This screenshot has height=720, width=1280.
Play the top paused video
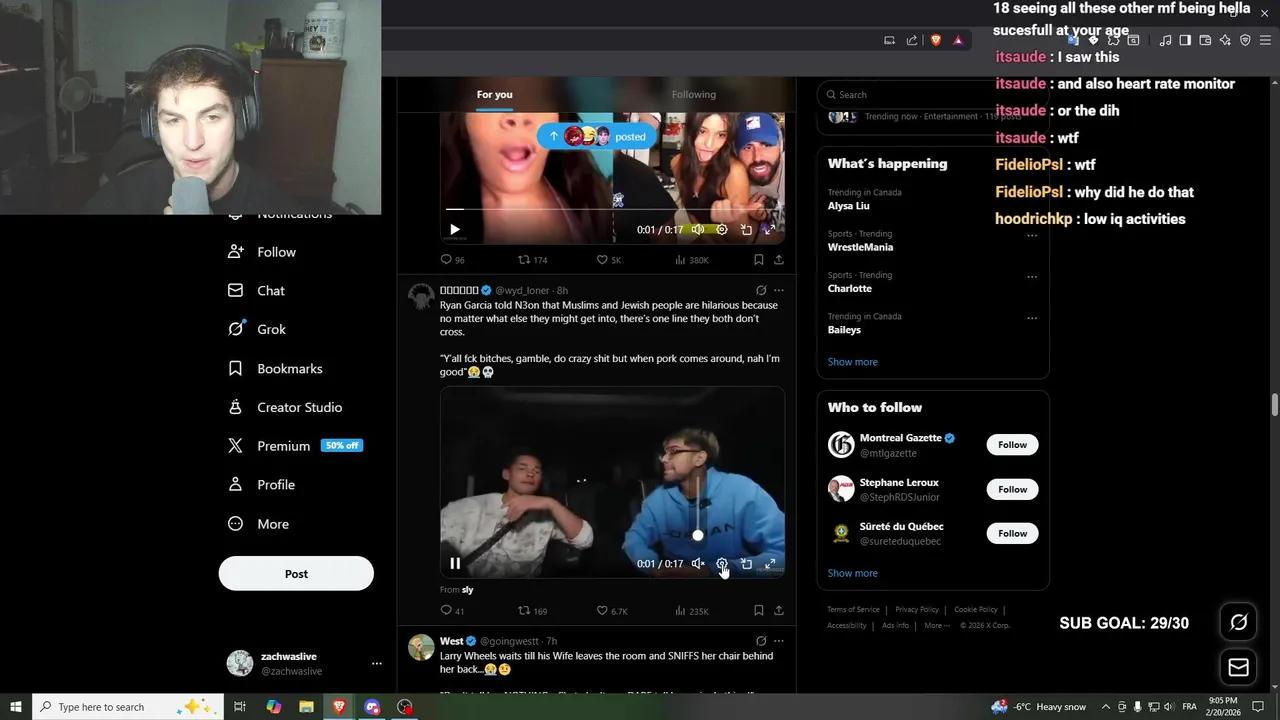point(455,230)
